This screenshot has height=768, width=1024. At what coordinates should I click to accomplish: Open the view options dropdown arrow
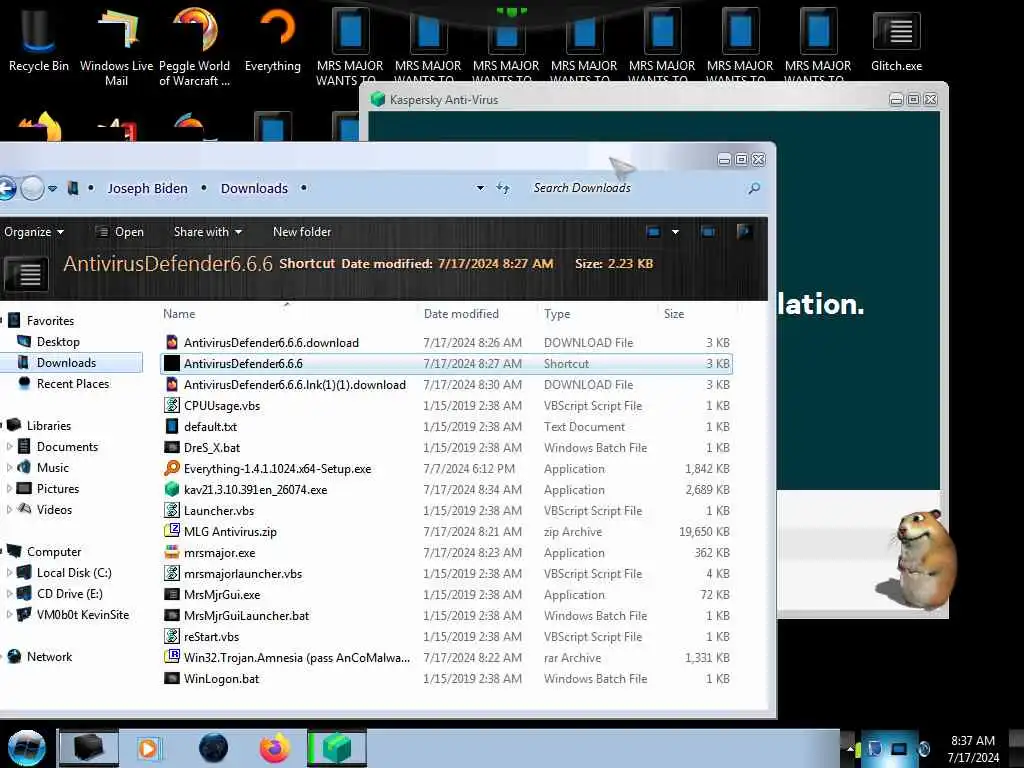[675, 232]
